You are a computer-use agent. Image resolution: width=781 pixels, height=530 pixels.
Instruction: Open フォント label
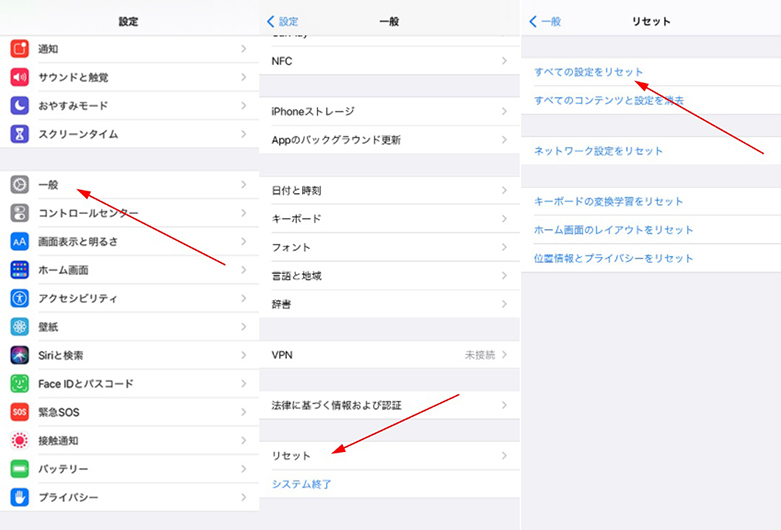[291, 247]
